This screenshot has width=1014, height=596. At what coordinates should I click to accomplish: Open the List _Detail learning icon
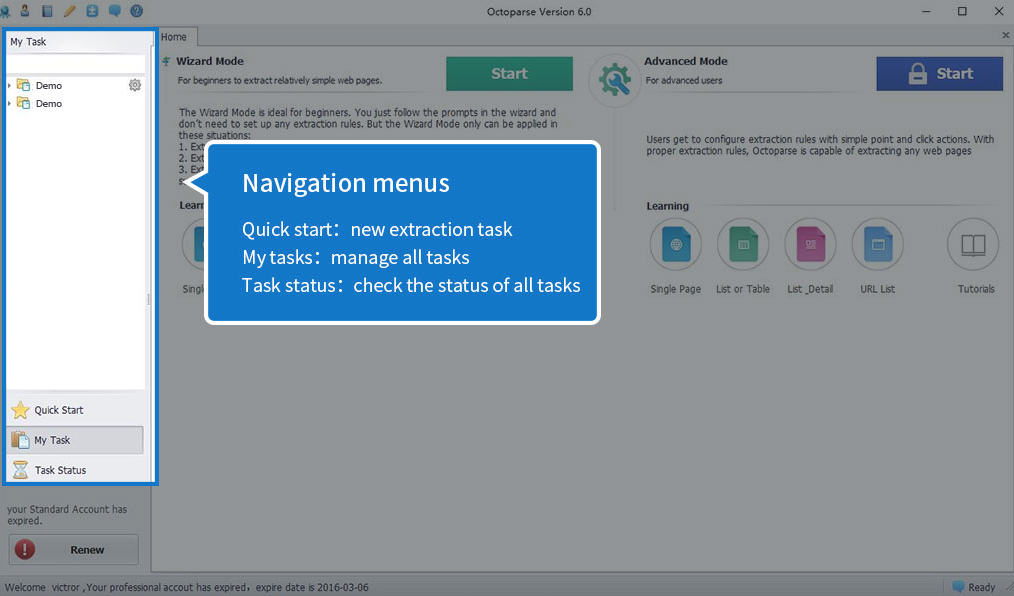pyautogui.click(x=810, y=244)
